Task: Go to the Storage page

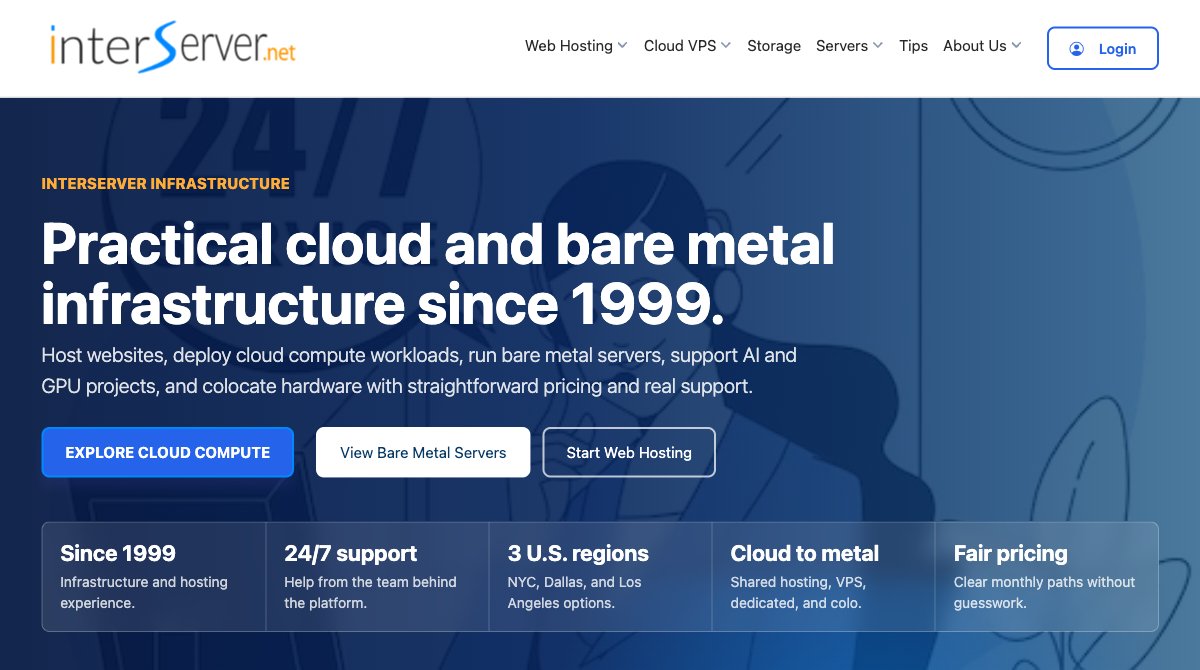Action: 774,46
